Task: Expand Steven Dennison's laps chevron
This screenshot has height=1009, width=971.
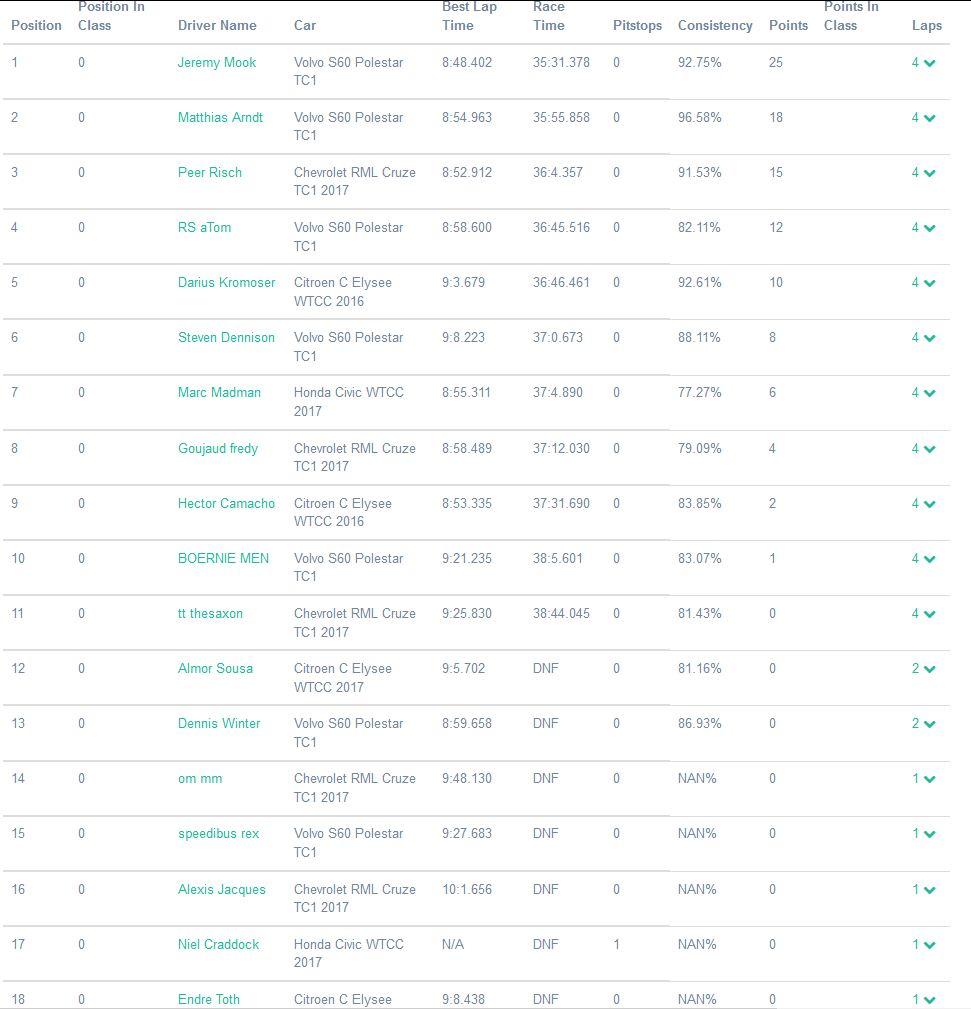Action: (929, 338)
